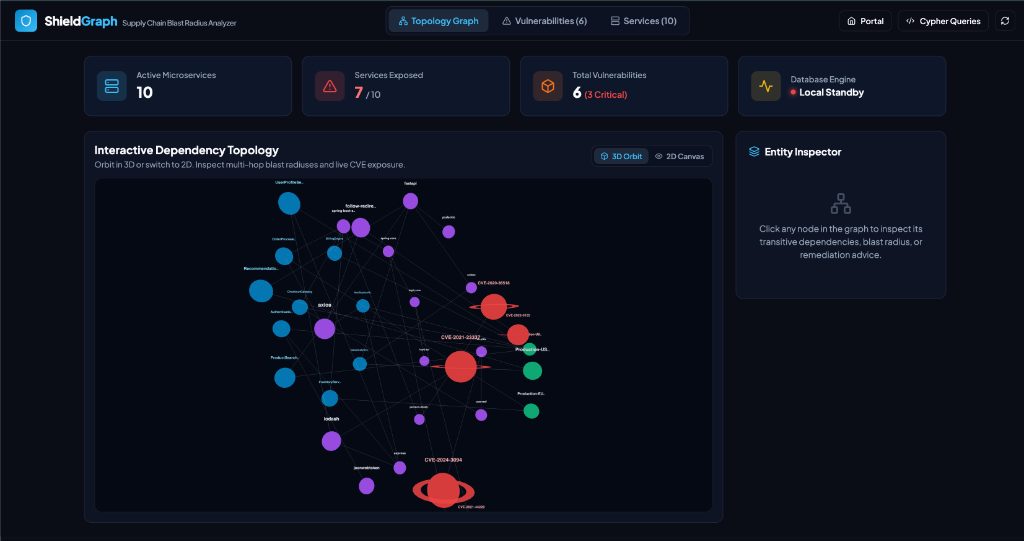The width and height of the screenshot is (1024, 541).
Task: Click the refresh icon button
Action: click(x=1005, y=21)
